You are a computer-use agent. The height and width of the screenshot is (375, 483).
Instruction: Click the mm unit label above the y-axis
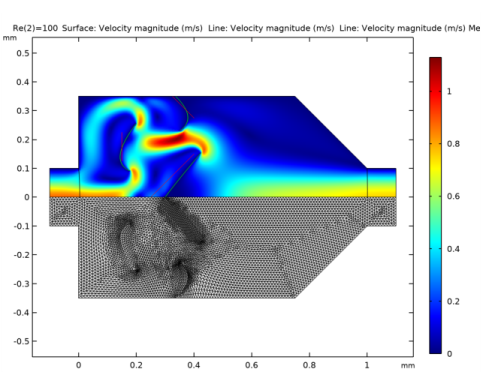(x=10, y=38)
